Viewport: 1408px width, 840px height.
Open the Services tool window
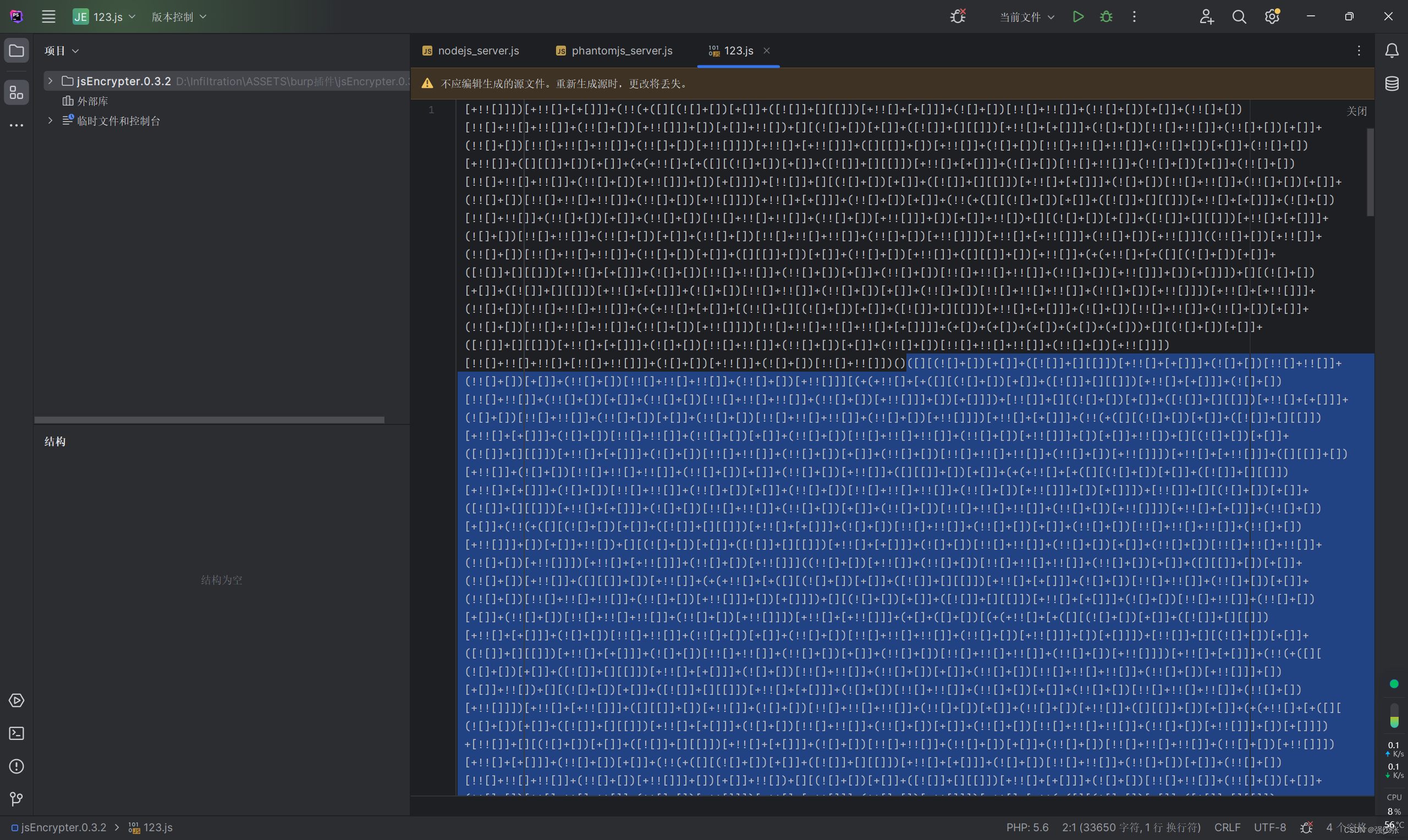tap(16, 700)
